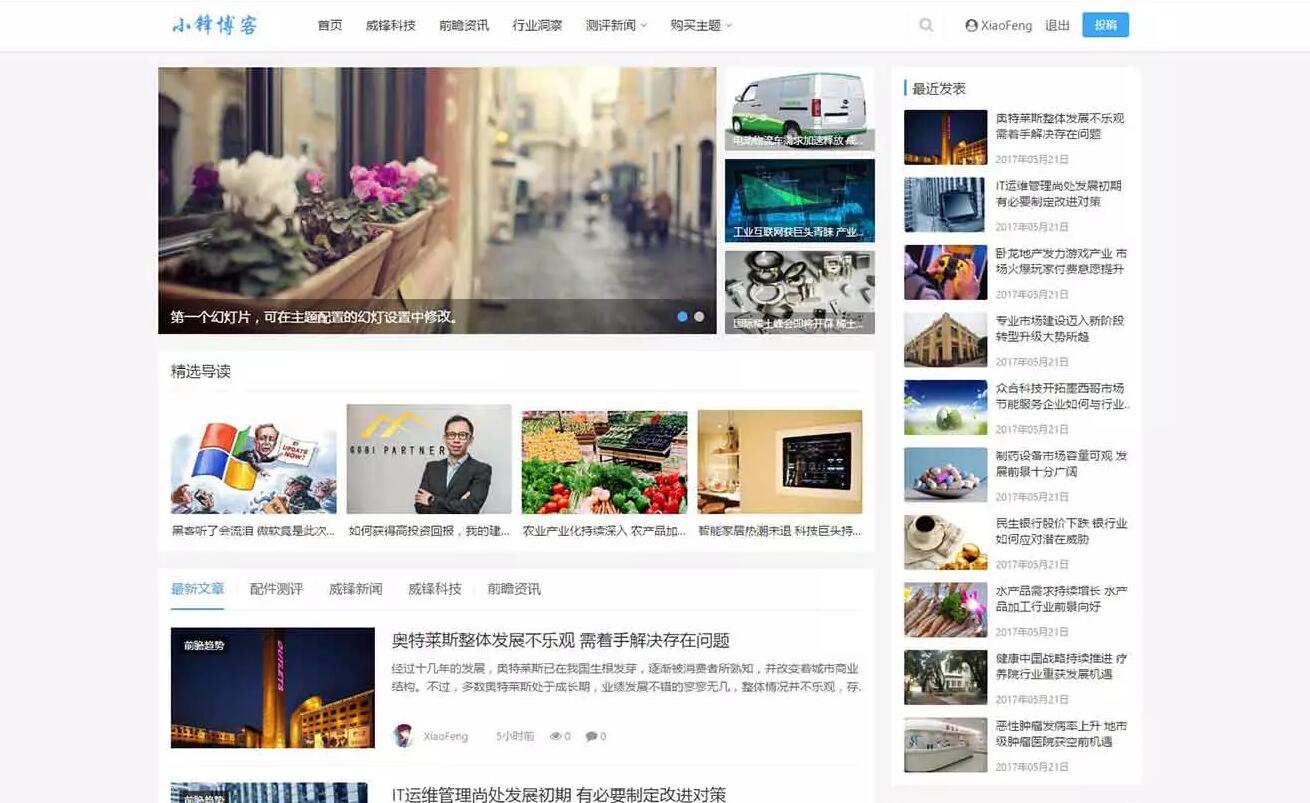Open sidebar link 卧龙地产发力游戏产业
Viewport: 1310px width, 803px height.
pos(1061,261)
